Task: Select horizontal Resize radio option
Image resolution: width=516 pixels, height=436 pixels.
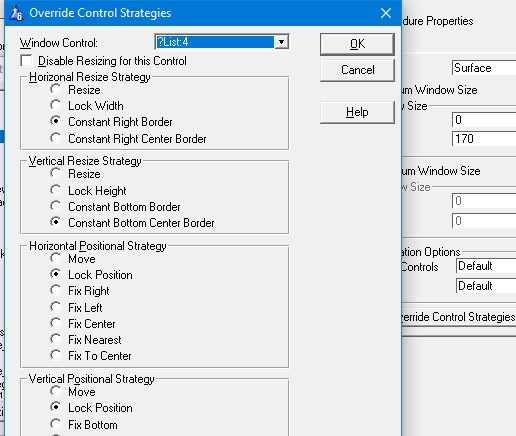Action: 56,90
